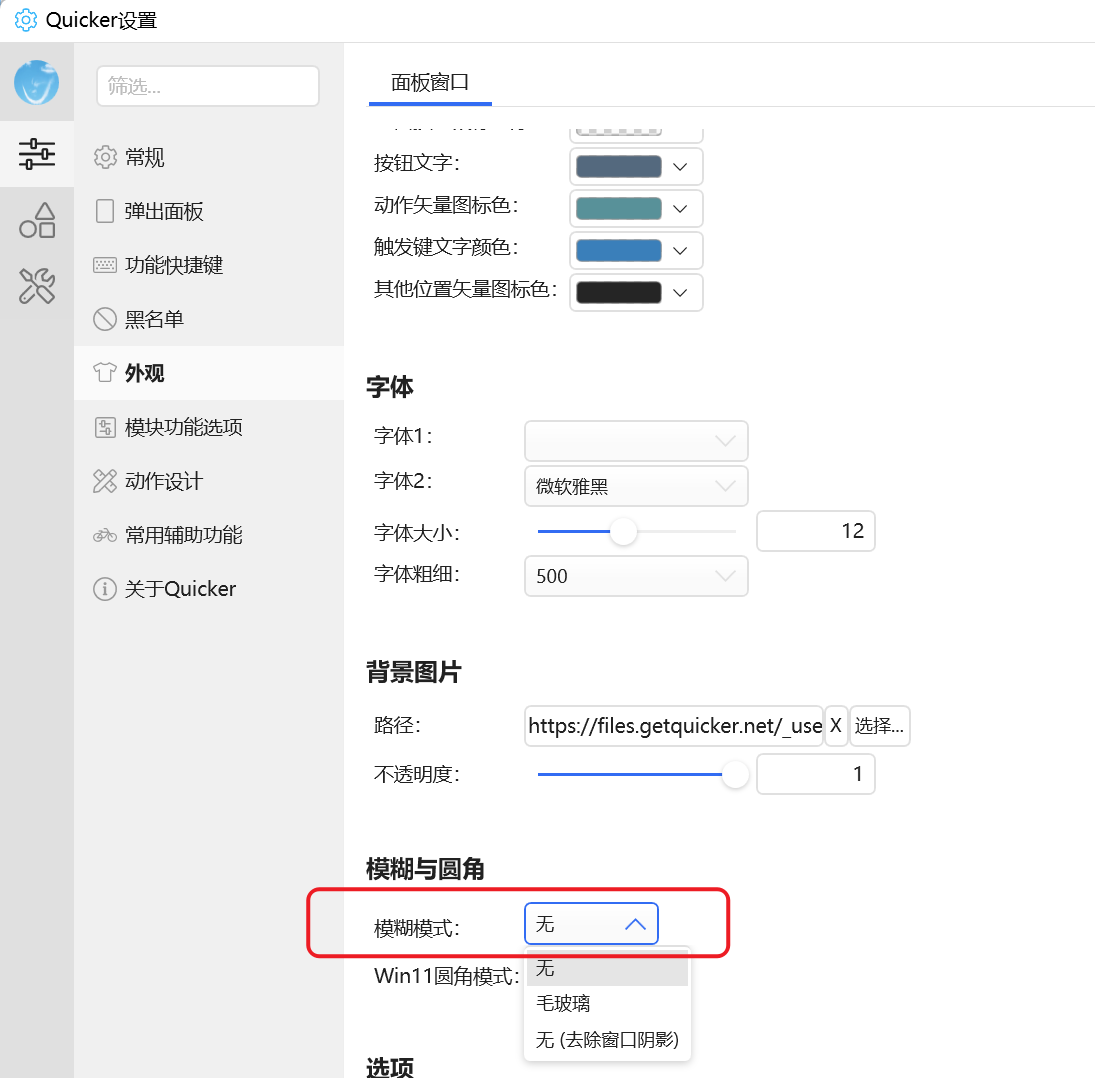Click the bicycle icon beside 常用辅助功能
This screenshot has height=1078, width=1095.
pyautogui.click(x=105, y=536)
